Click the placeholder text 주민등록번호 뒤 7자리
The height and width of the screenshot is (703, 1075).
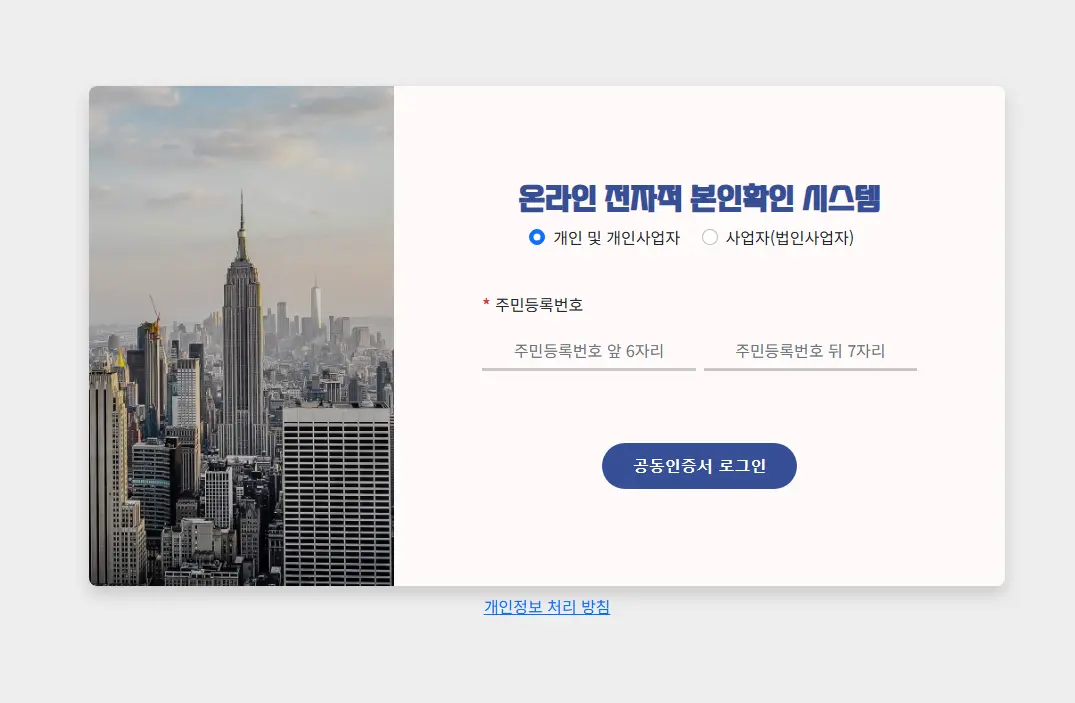809,351
